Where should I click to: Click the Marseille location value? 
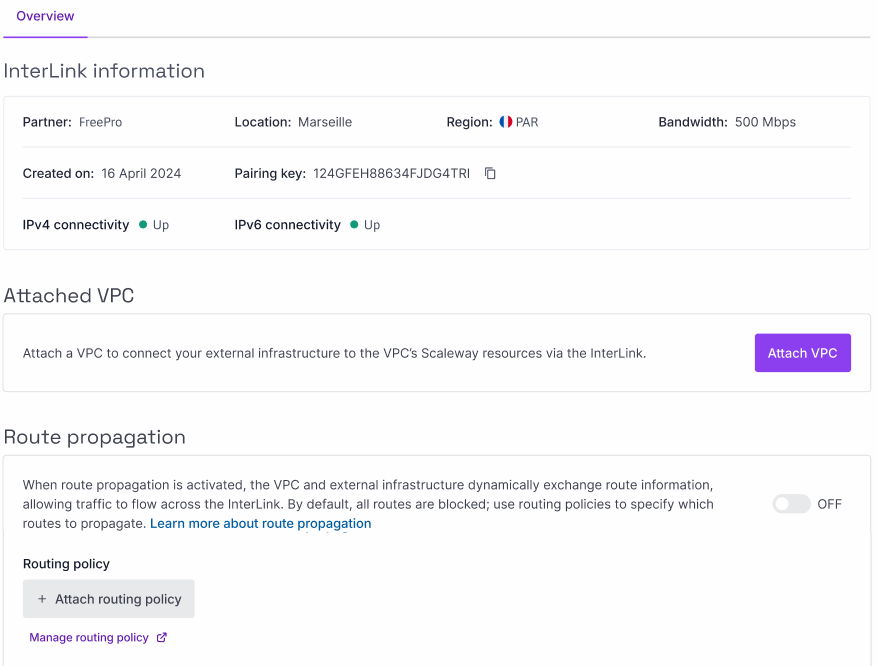[324, 122]
